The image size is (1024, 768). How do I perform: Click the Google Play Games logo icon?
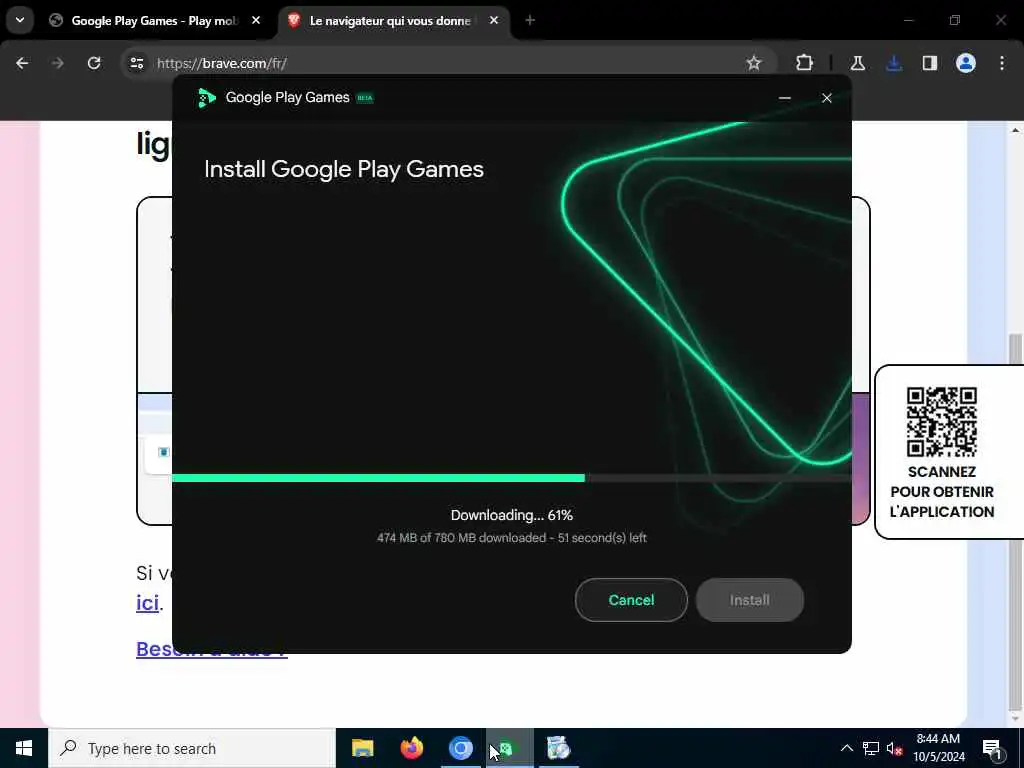click(206, 98)
